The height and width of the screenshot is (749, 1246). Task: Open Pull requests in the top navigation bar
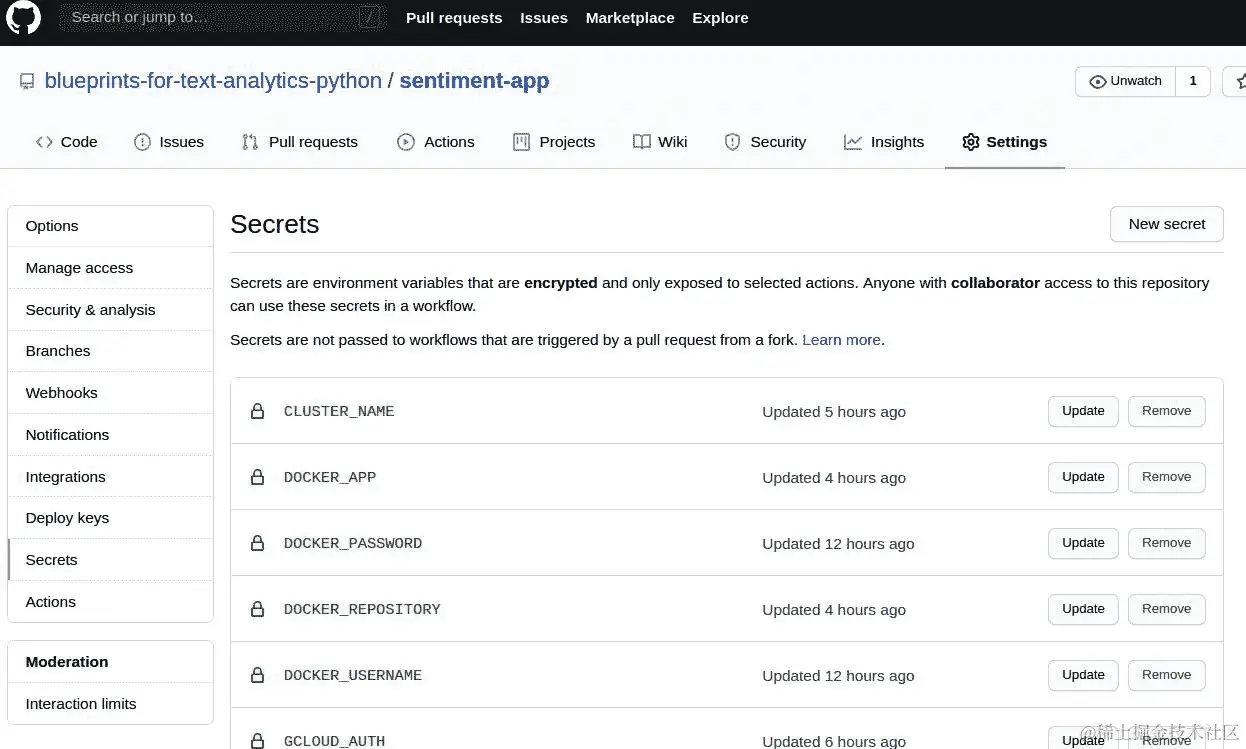(x=454, y=18)
